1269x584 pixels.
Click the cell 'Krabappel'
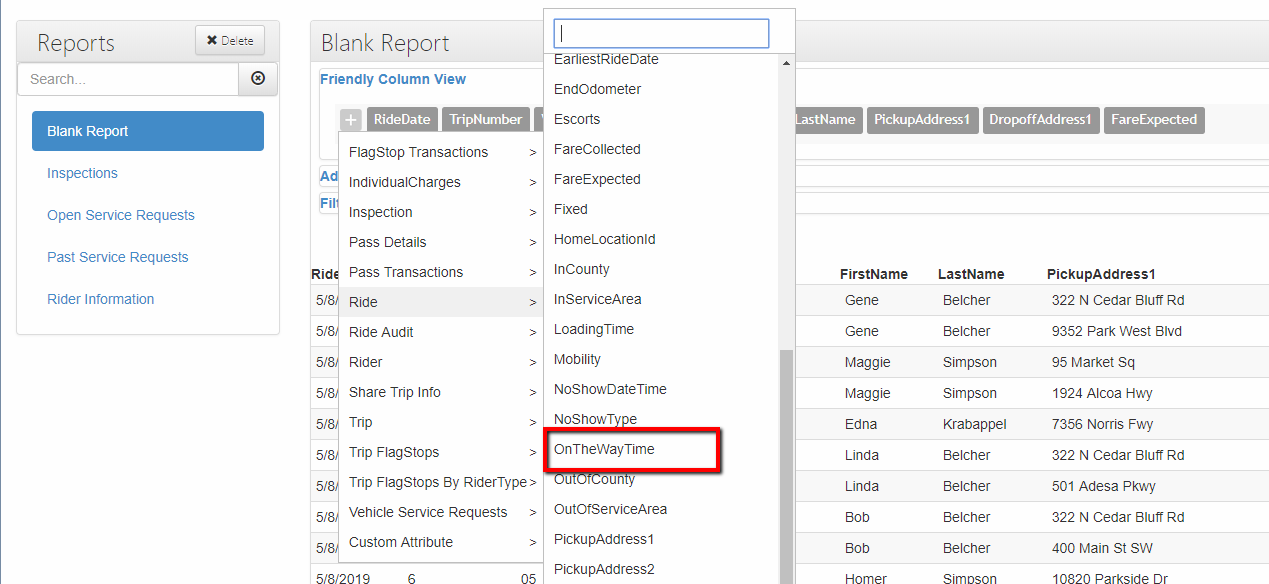click(x=975, y=424)
